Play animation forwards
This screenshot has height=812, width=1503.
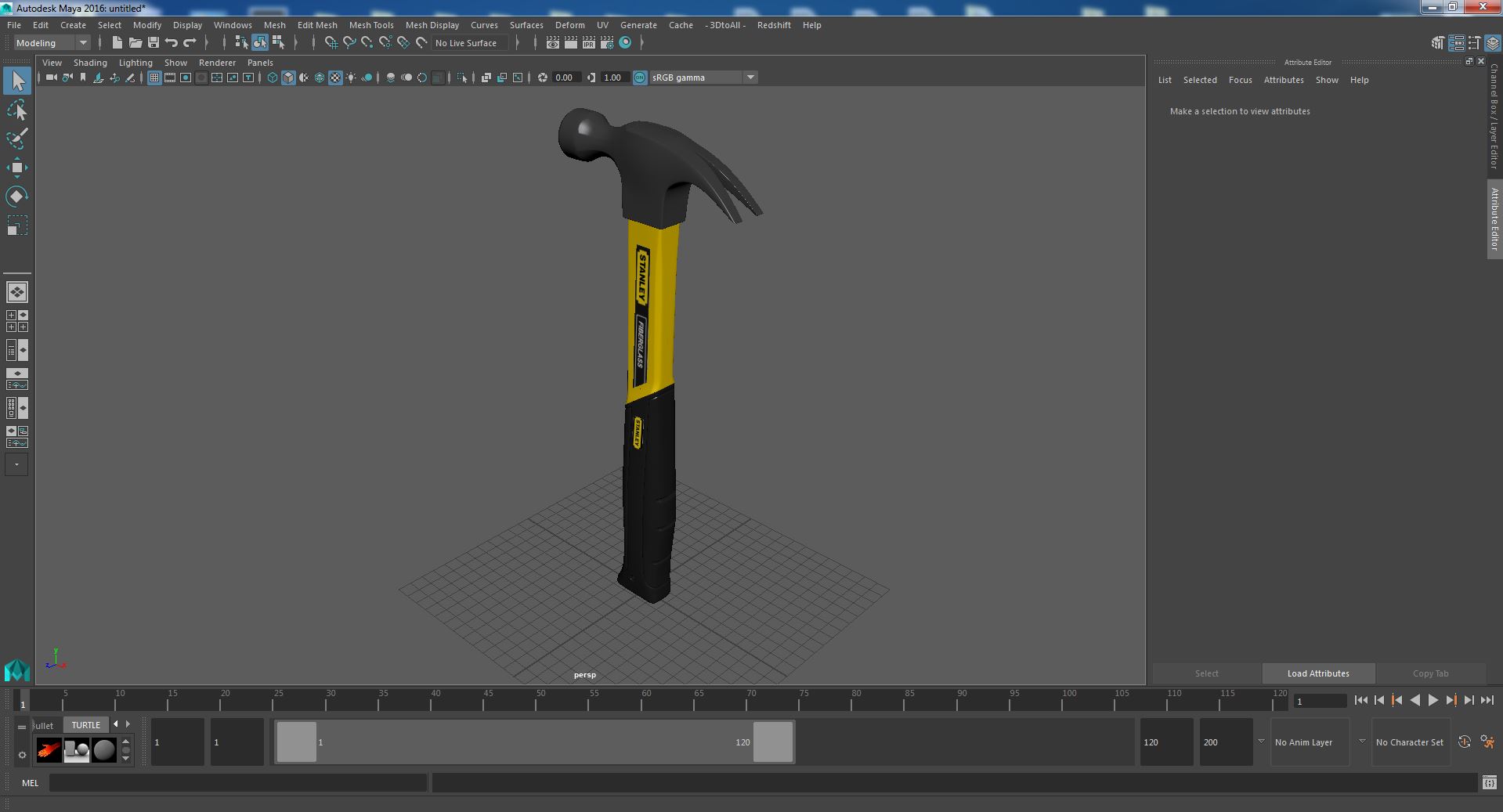click(x=1433, y=701)
